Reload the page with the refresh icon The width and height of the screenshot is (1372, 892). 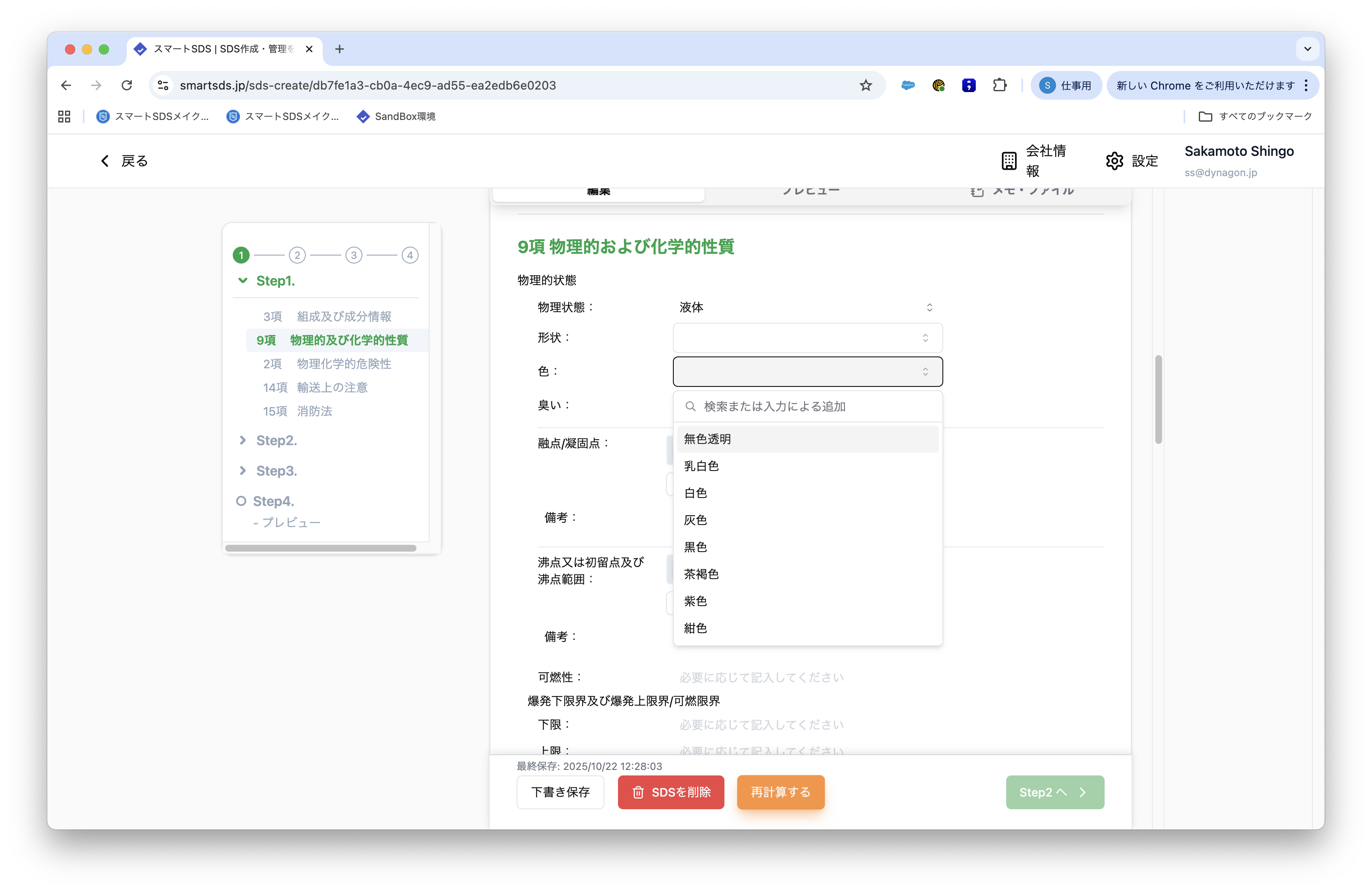tap(127, 85)
